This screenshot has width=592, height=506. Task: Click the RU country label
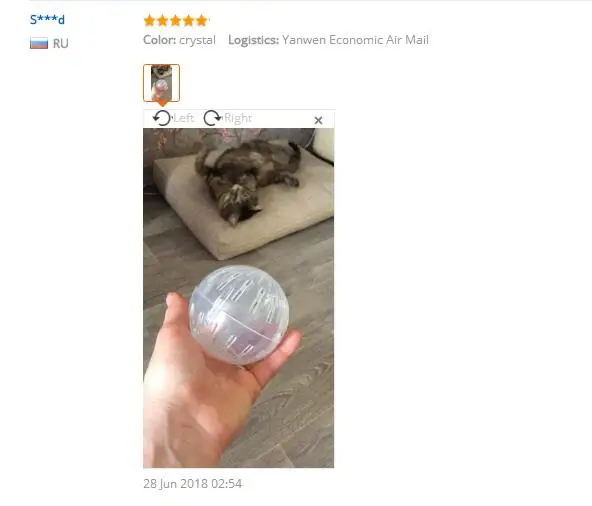60,43
